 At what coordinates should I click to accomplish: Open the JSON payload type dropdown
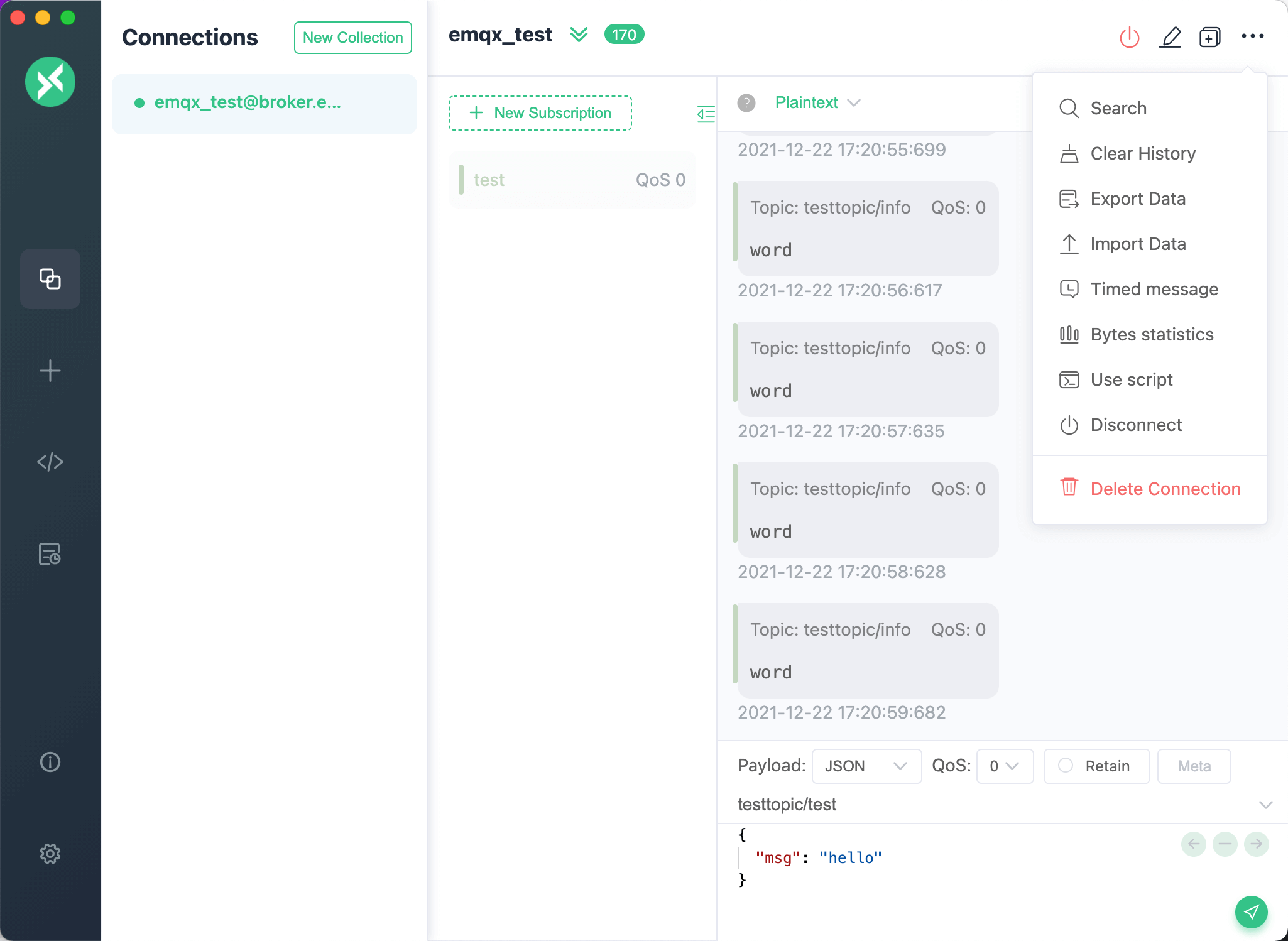[866, 766]
